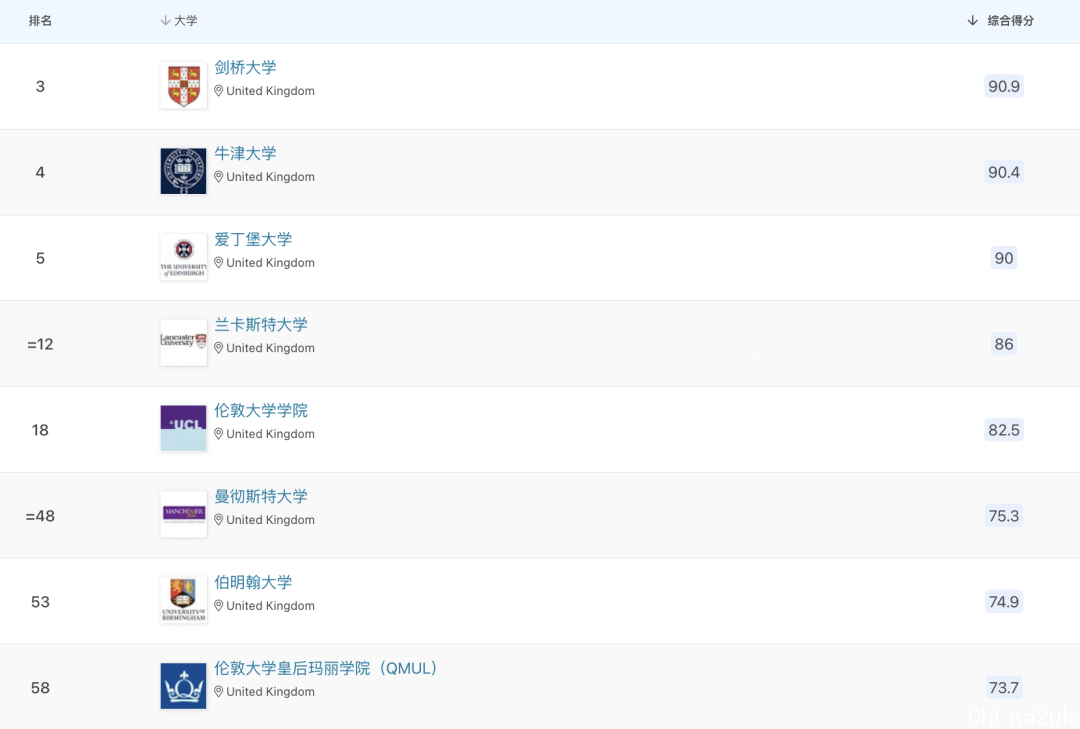Open the 牛津大学 link
The width and height of the screenshot is (1080, 729).
coord(245,154)
